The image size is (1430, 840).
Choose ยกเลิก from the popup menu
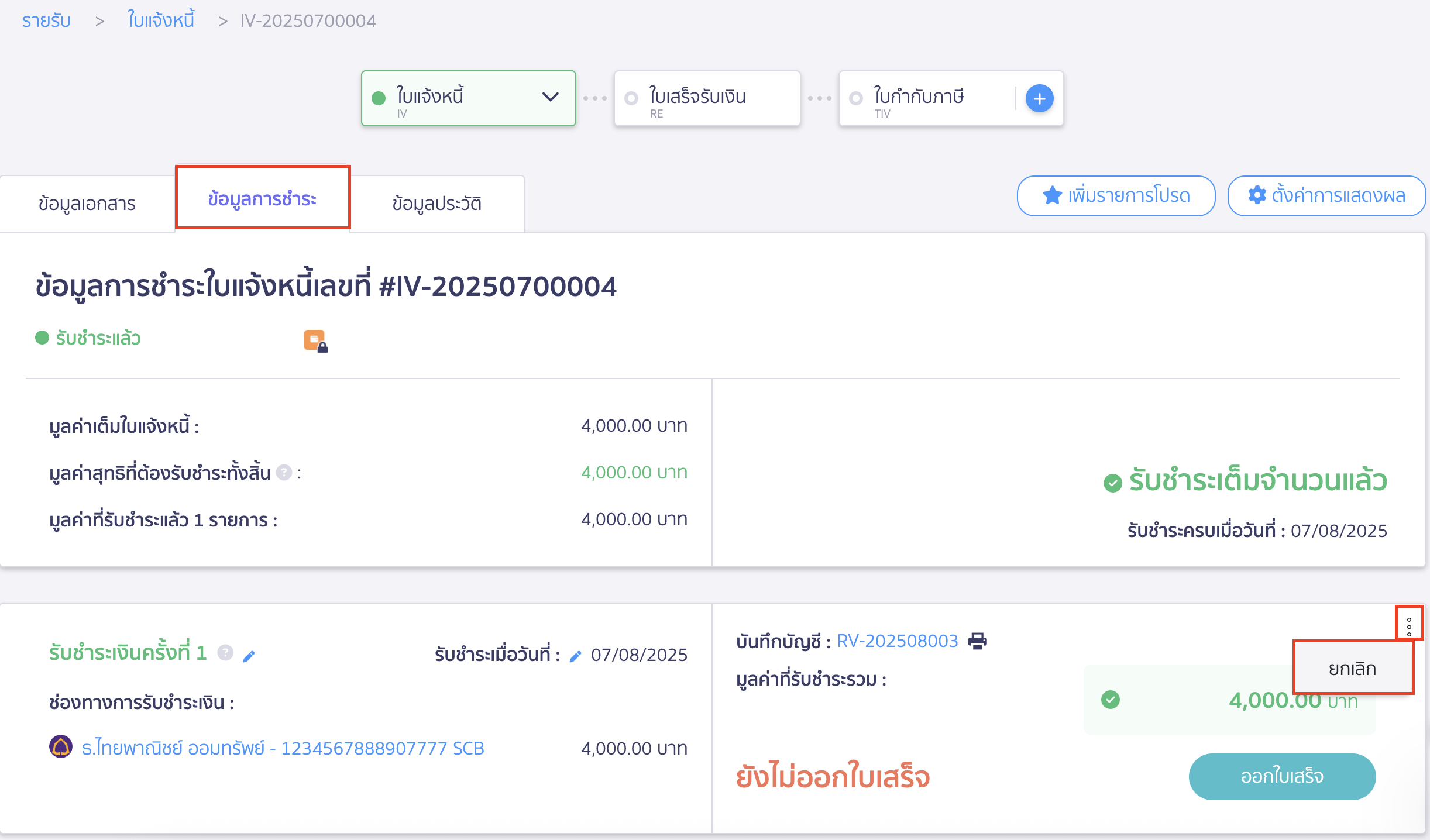[1352, 668]
